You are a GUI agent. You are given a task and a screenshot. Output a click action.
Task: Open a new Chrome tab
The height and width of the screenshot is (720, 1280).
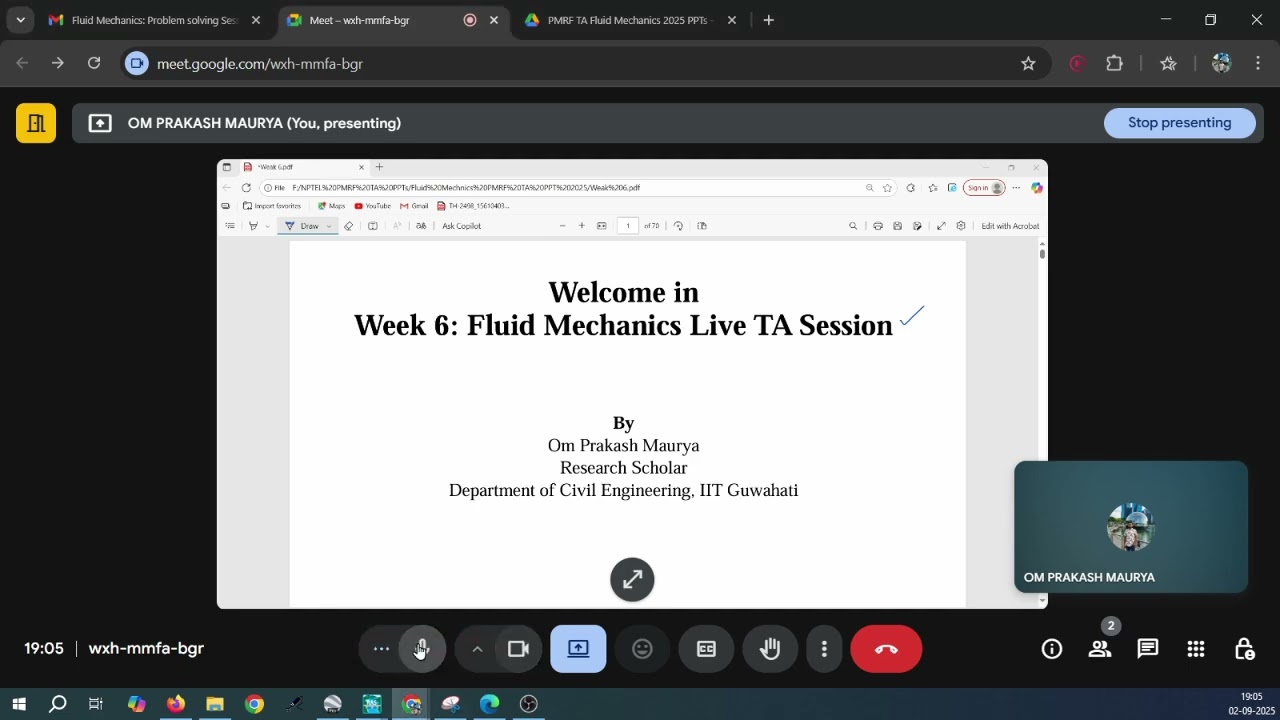click(x=768, y=20)
